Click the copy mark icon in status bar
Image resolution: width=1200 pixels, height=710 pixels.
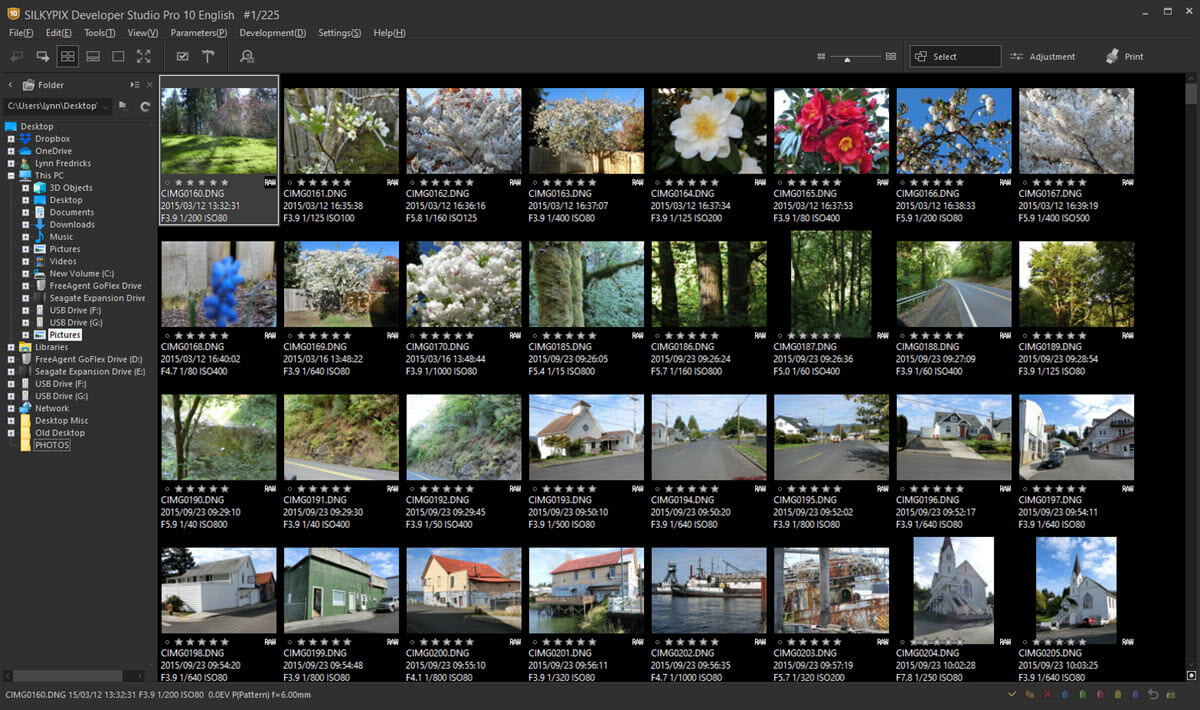1029,694
